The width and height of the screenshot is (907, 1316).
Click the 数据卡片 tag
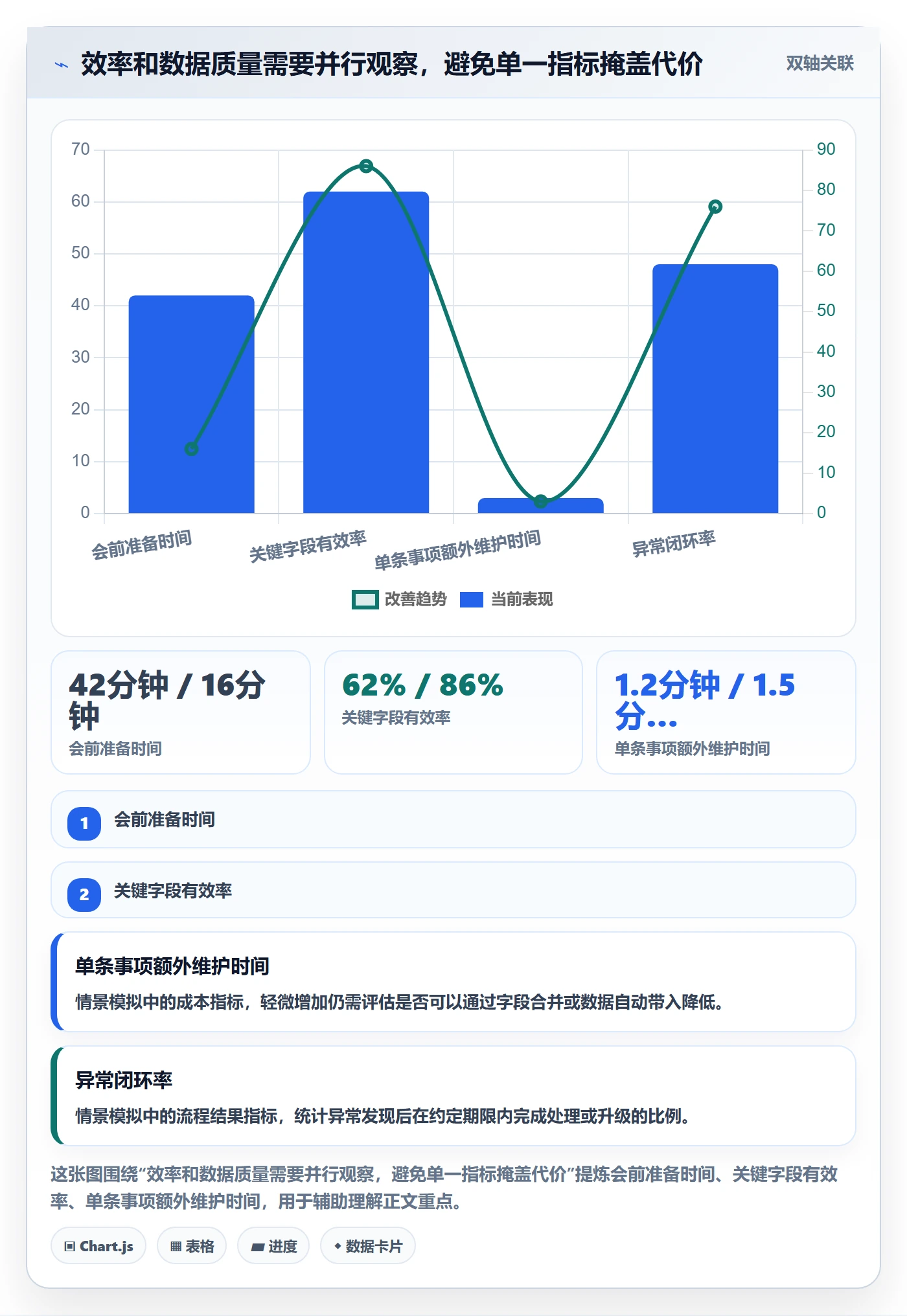coord(368,1246)
